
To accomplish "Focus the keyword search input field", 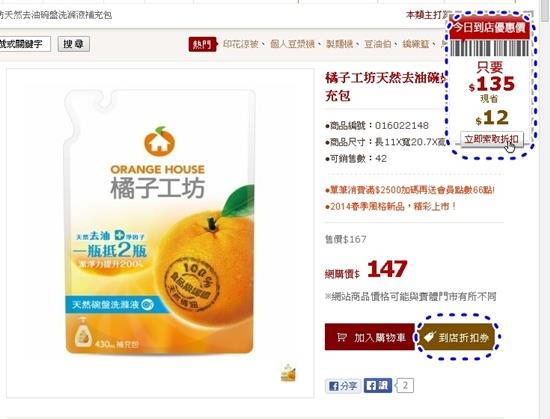I will (25, 44).
